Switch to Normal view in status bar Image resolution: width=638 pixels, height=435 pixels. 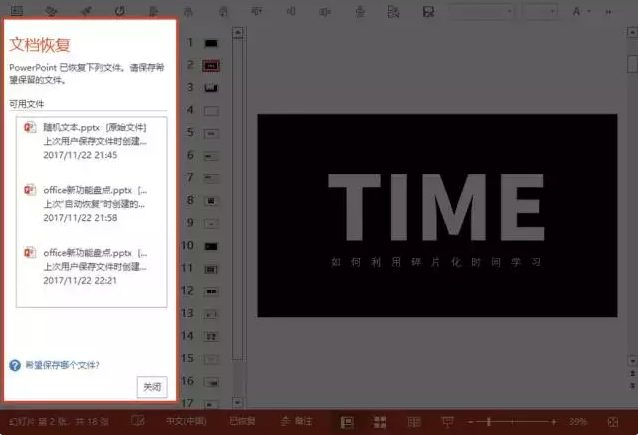coord(347,422)
